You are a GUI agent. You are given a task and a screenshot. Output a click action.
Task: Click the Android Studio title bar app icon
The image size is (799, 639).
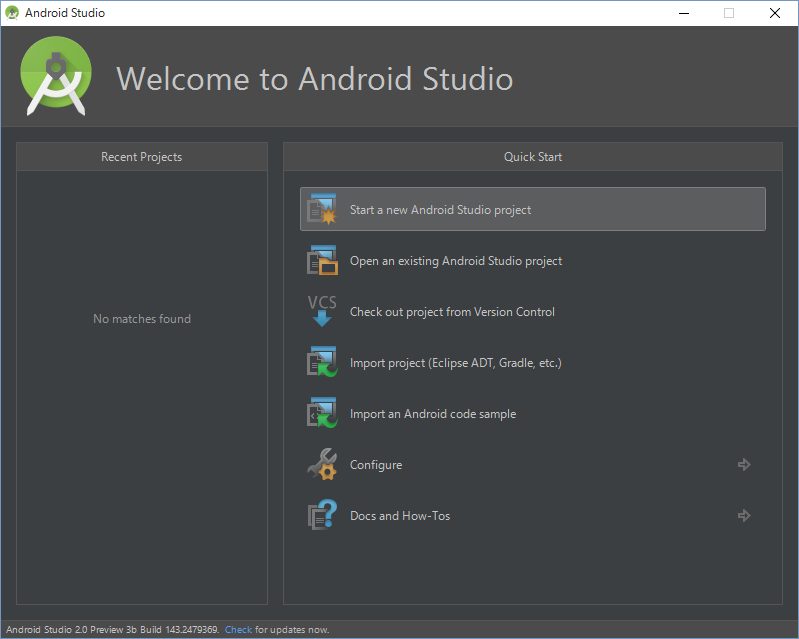click(x=12, y=13)
